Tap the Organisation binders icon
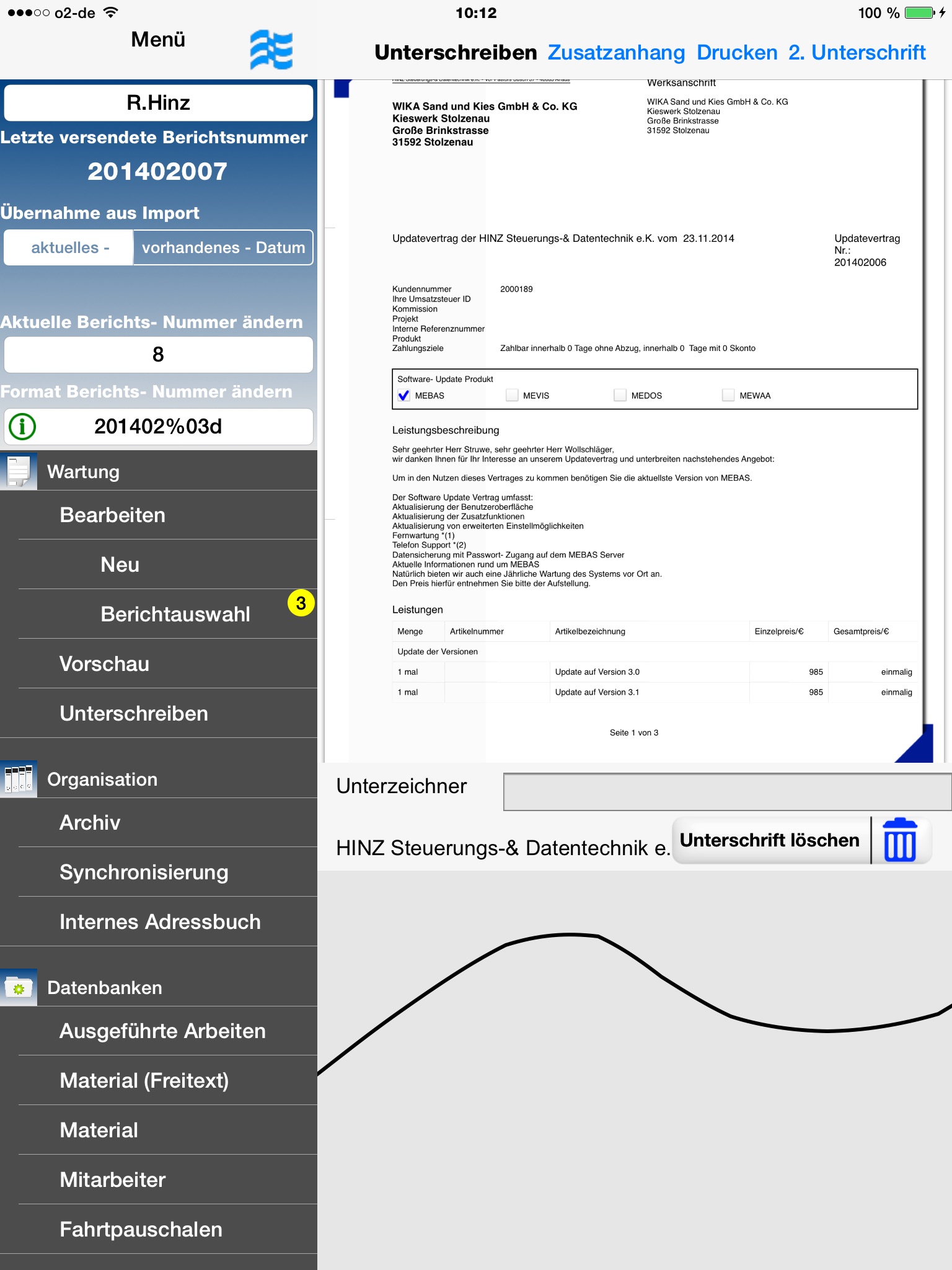Image resolution: width=952 pixels, height=1270 pixels. pyautogui.click(x=19, y=779)
